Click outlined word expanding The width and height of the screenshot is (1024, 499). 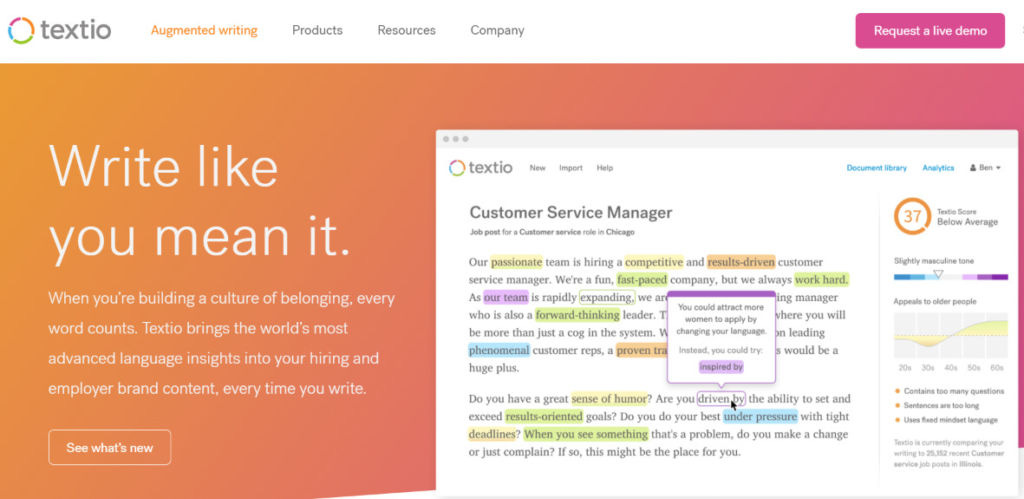coord(607,297)
